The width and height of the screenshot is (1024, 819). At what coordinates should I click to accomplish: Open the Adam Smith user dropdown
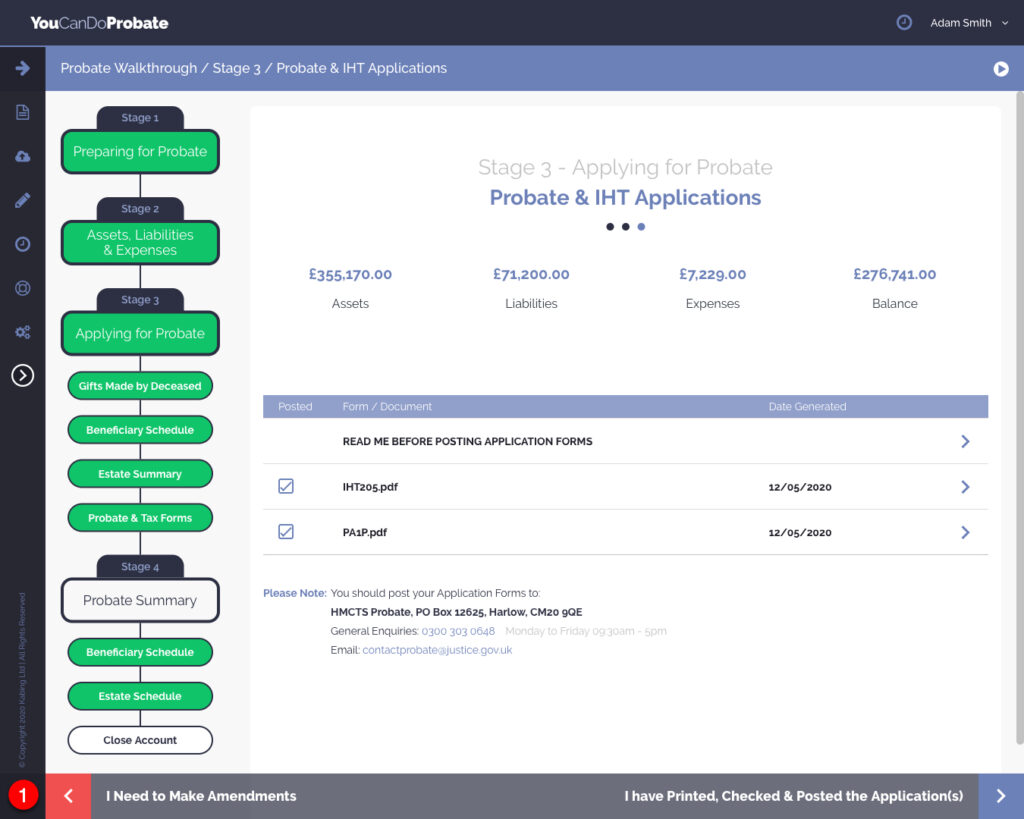click(969, 23)
